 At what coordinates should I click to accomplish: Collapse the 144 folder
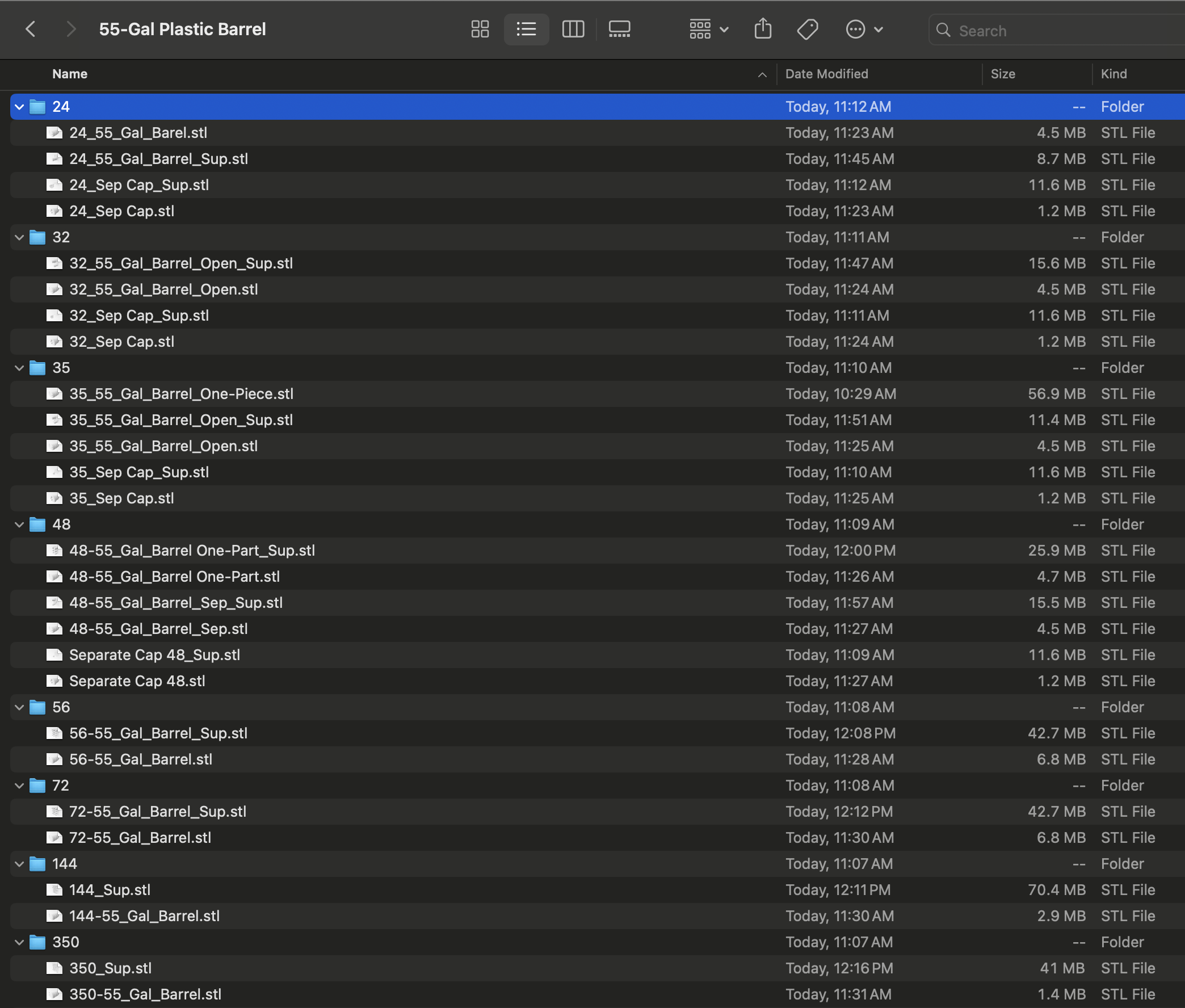19,864
